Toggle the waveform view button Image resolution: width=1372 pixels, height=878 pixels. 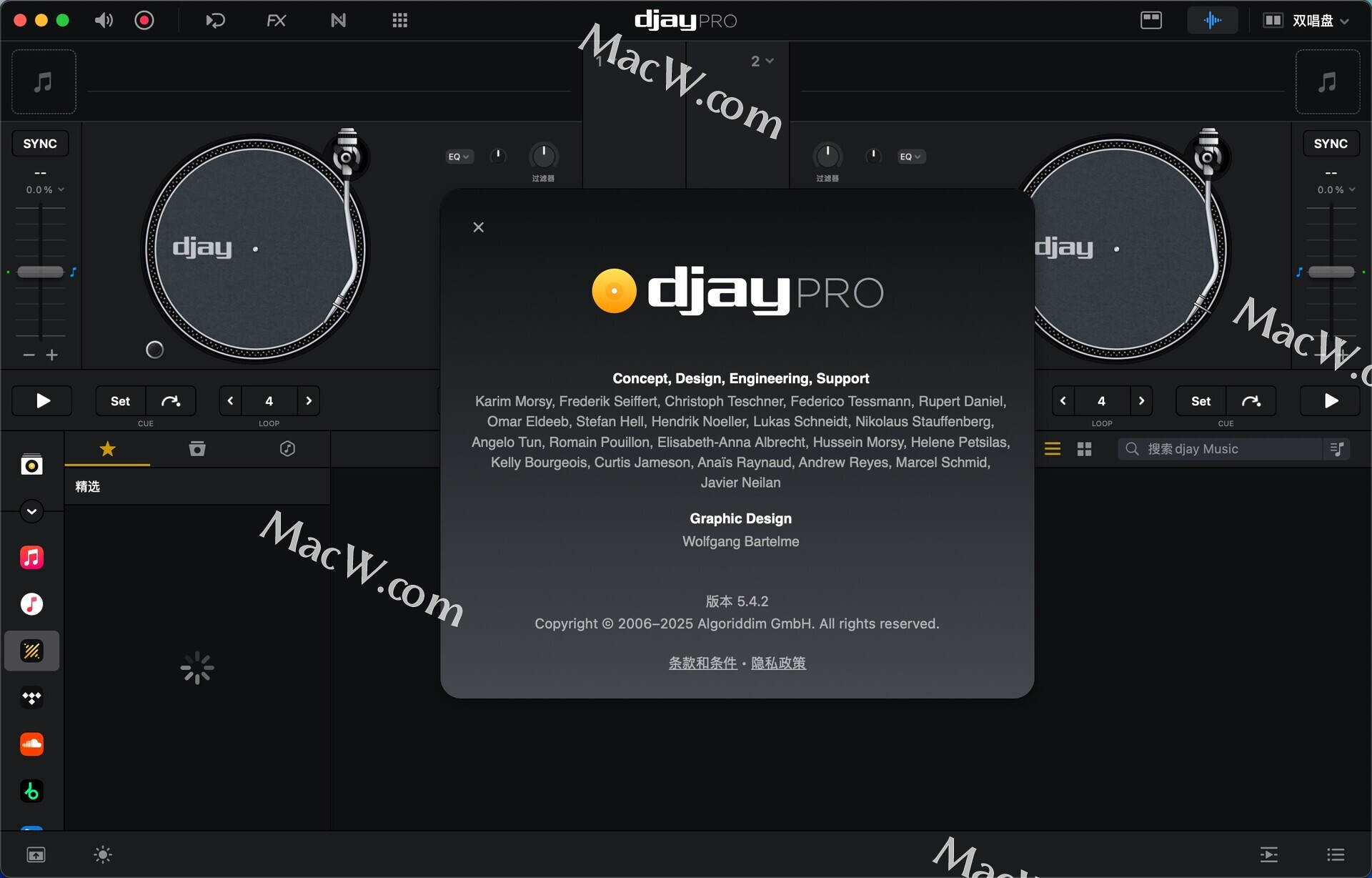1212,20
